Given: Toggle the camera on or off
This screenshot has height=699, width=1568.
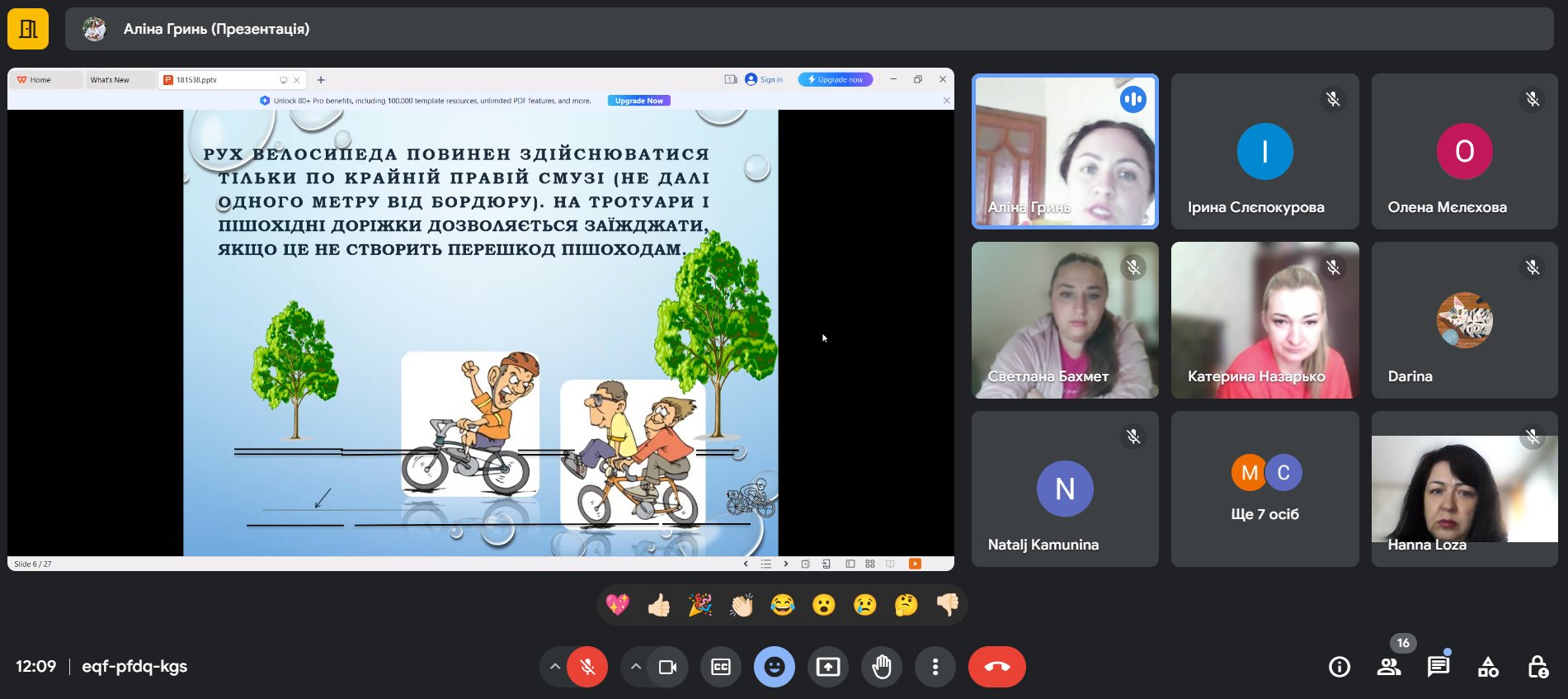Looking at the screenshot, I should tap(667, 667).
